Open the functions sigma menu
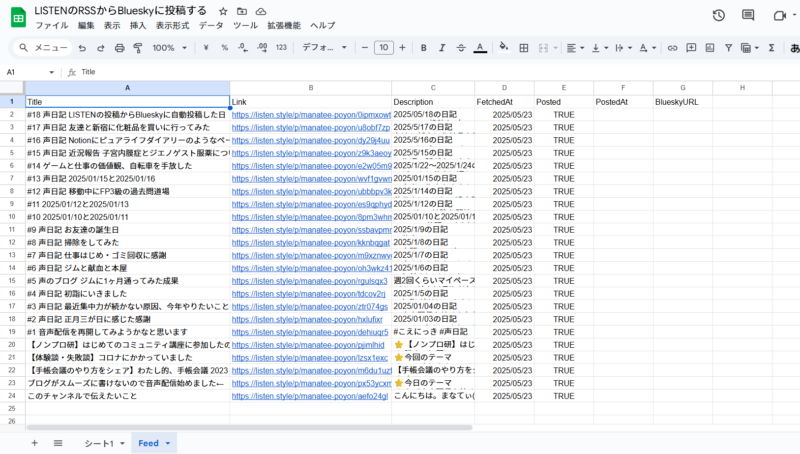Image resolution: width=800 pixels, height=454 pixels. pyautogui.click(x=771, y=48)
